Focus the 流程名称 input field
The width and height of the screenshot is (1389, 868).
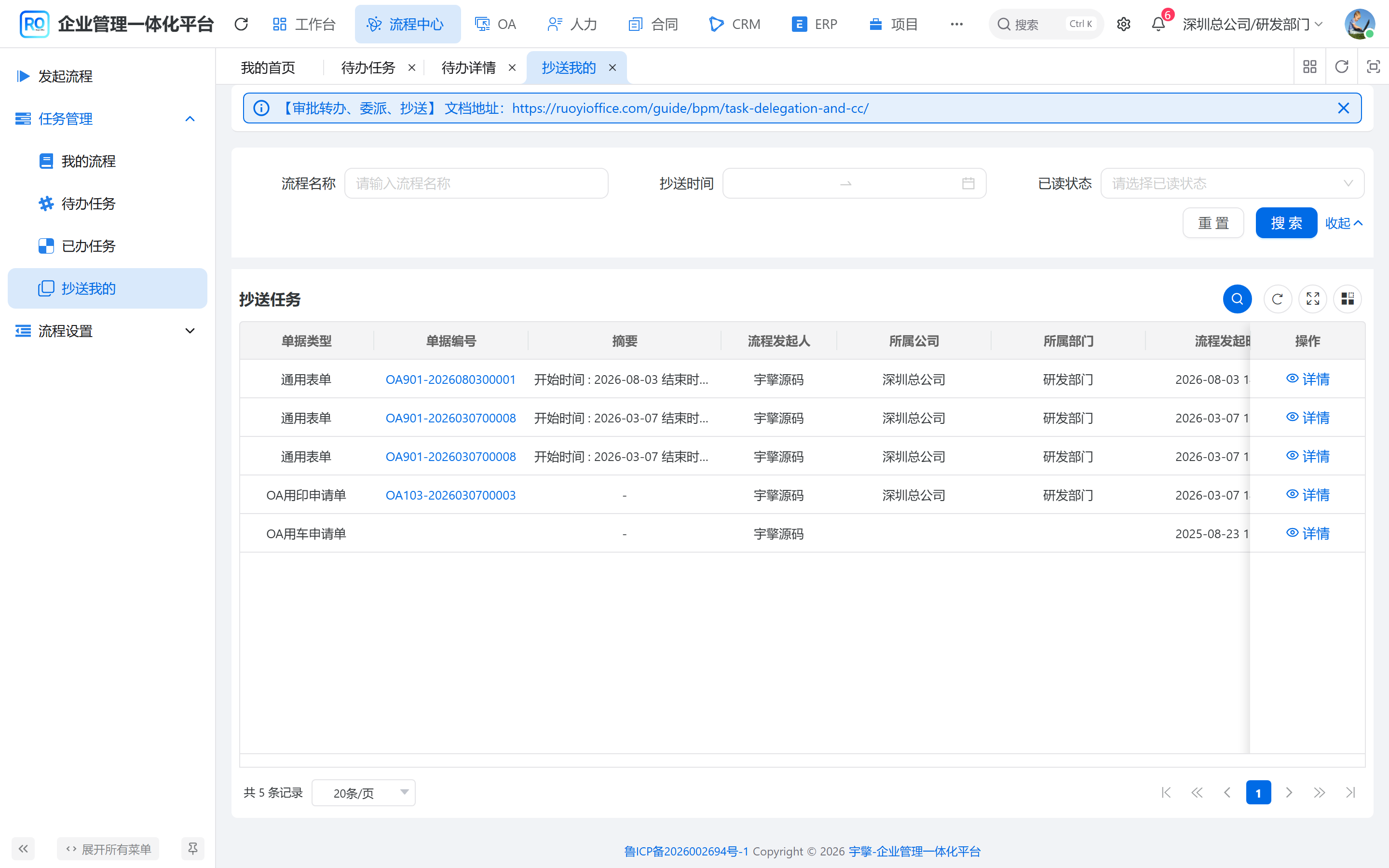tap(476, 184)
